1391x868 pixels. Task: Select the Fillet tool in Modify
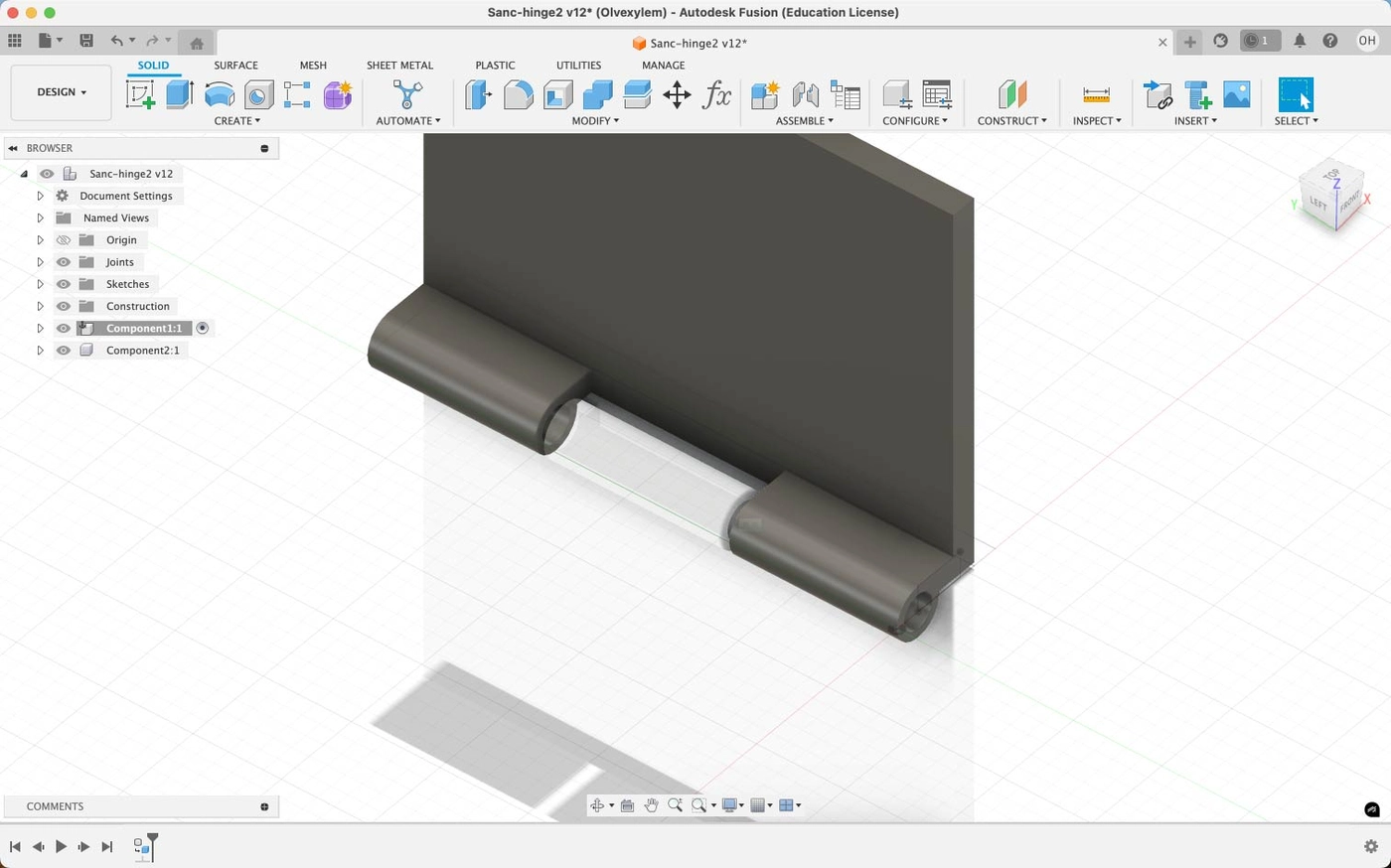click(518, 95)
